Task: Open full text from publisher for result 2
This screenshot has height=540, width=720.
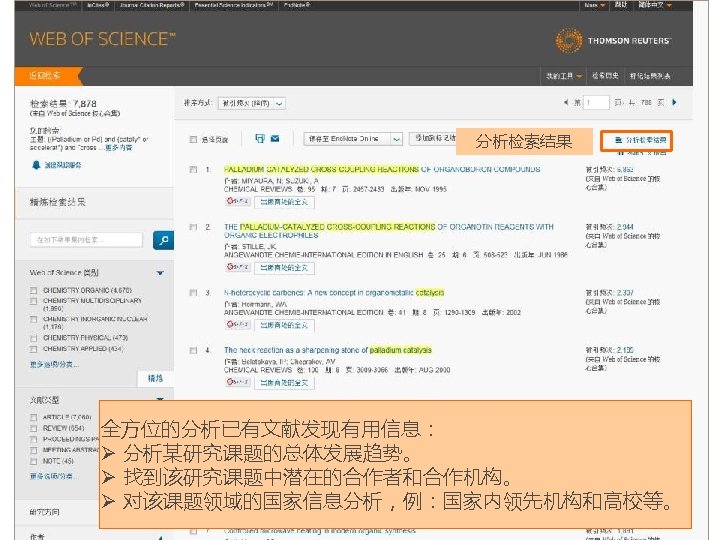Action: click(x=284, y=267)
